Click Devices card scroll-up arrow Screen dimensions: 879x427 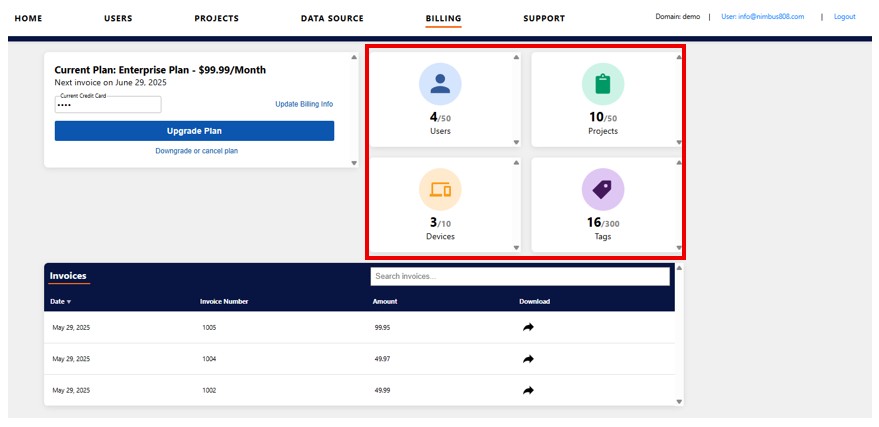pyautogui.click(x=516, y=163)
